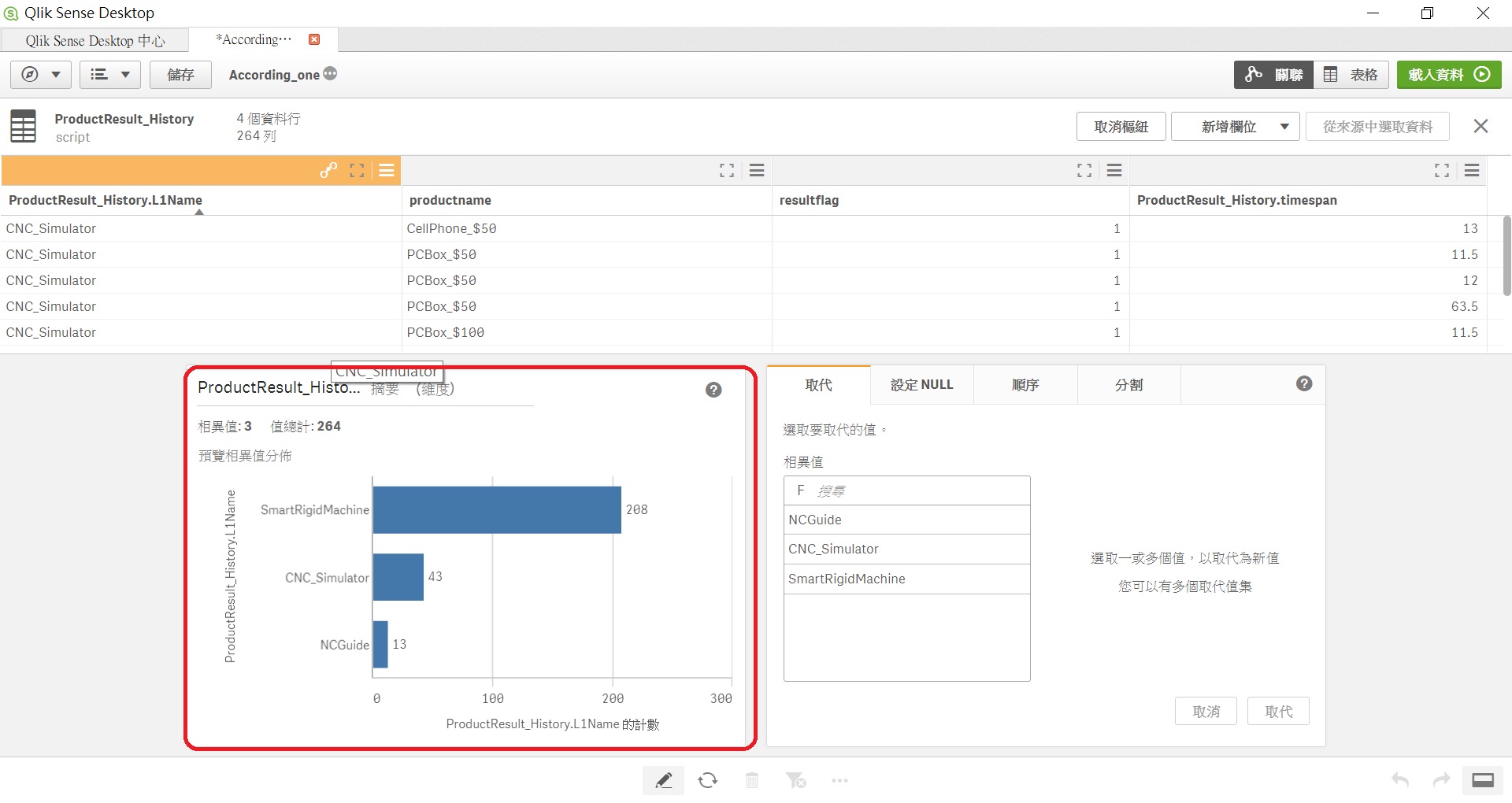Click the SmartRigidMachine bar in chart
Viewport: 1512px width, 803px height.
(497, 509)
